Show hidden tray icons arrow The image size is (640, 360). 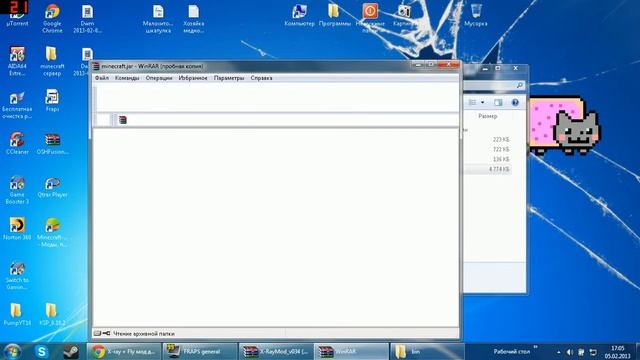pyautogui.click(x=558, y=352)
